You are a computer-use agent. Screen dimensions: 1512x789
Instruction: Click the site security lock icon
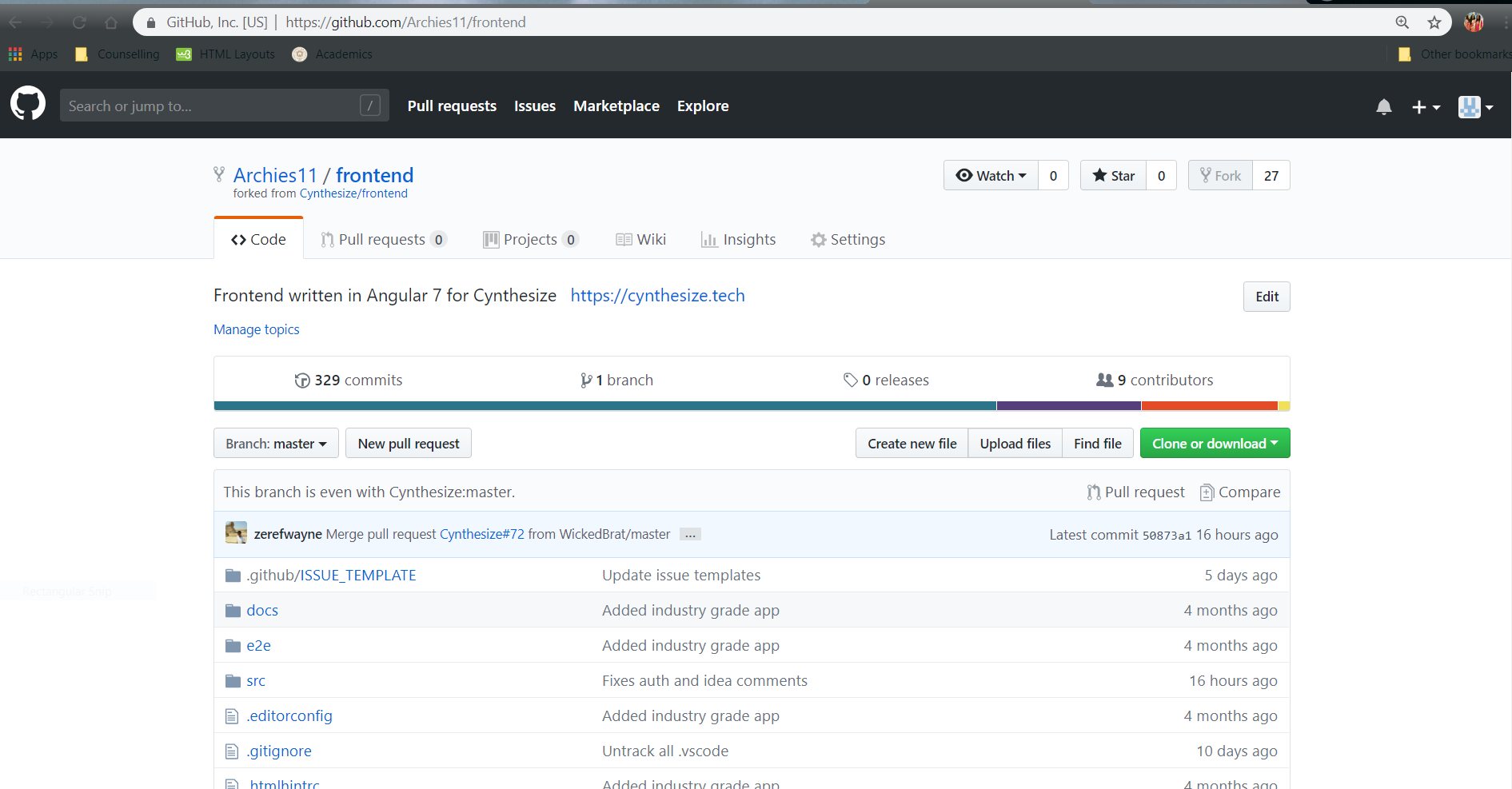click(151, 22)
